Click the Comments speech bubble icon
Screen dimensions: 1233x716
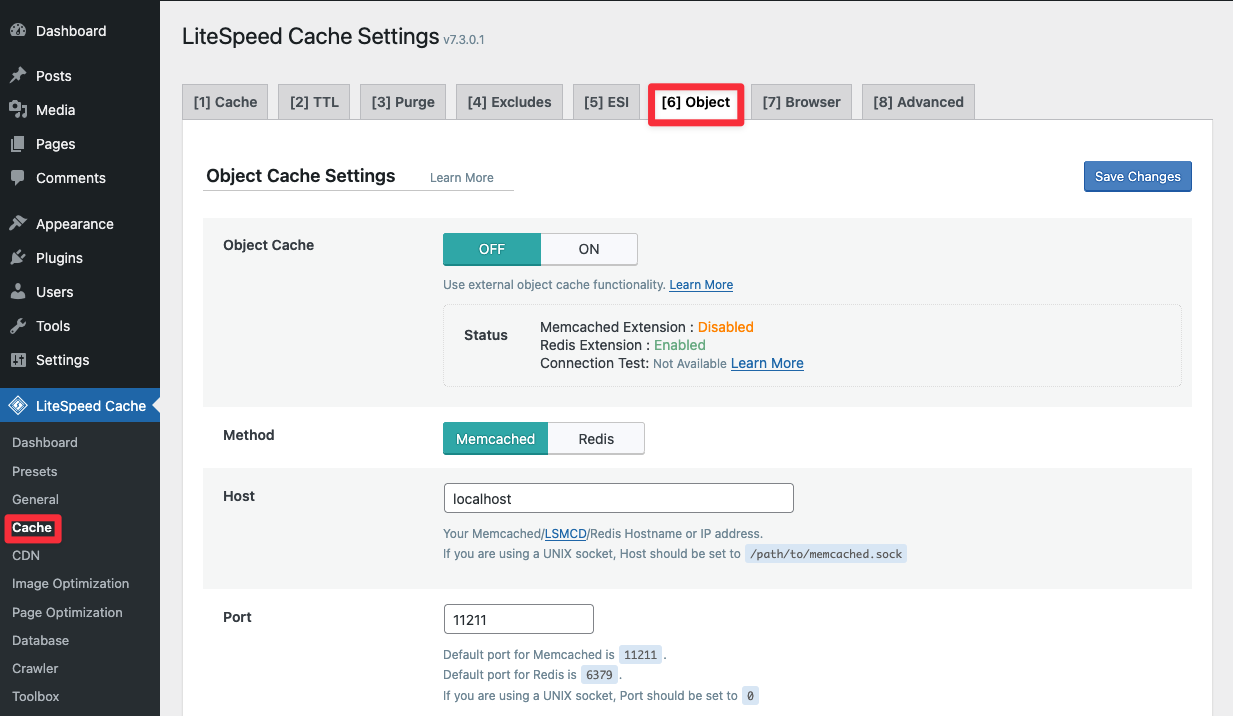(18, 178)
